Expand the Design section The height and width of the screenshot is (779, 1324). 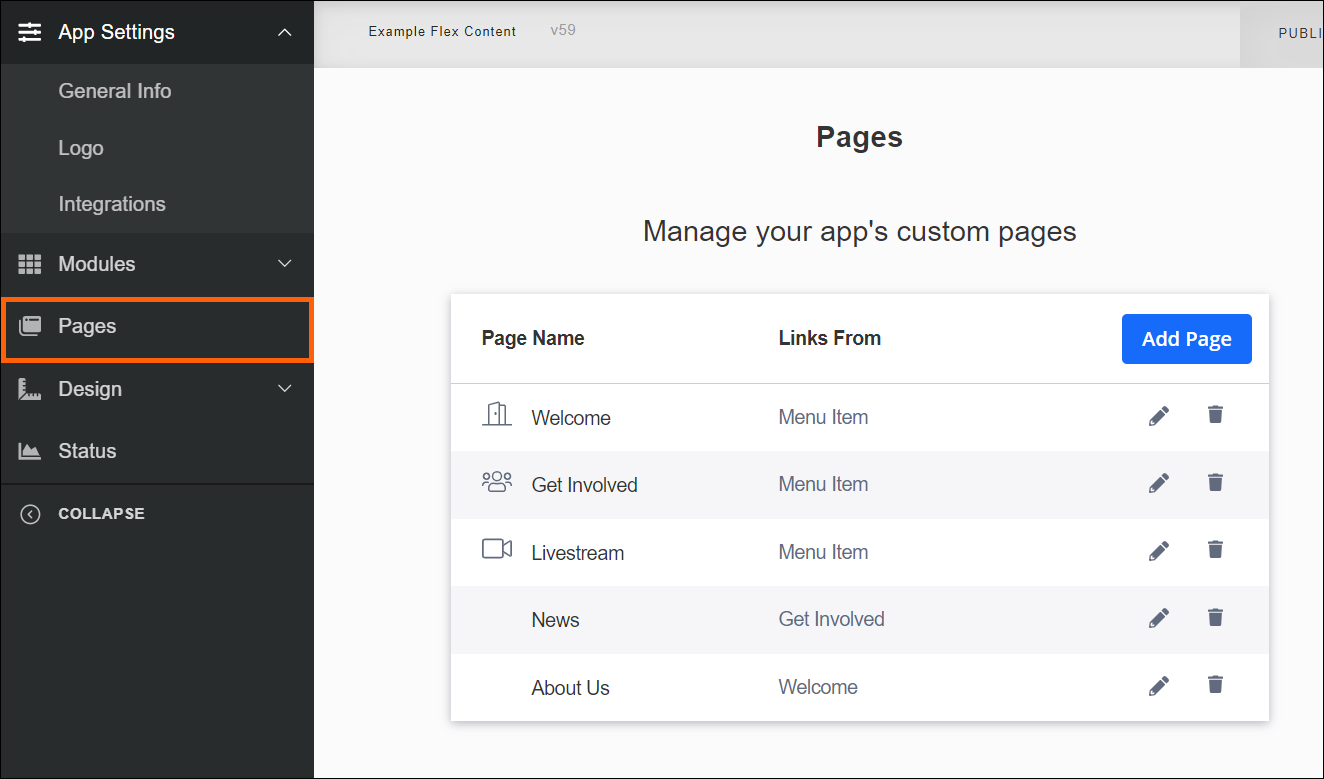coord(284,389)
